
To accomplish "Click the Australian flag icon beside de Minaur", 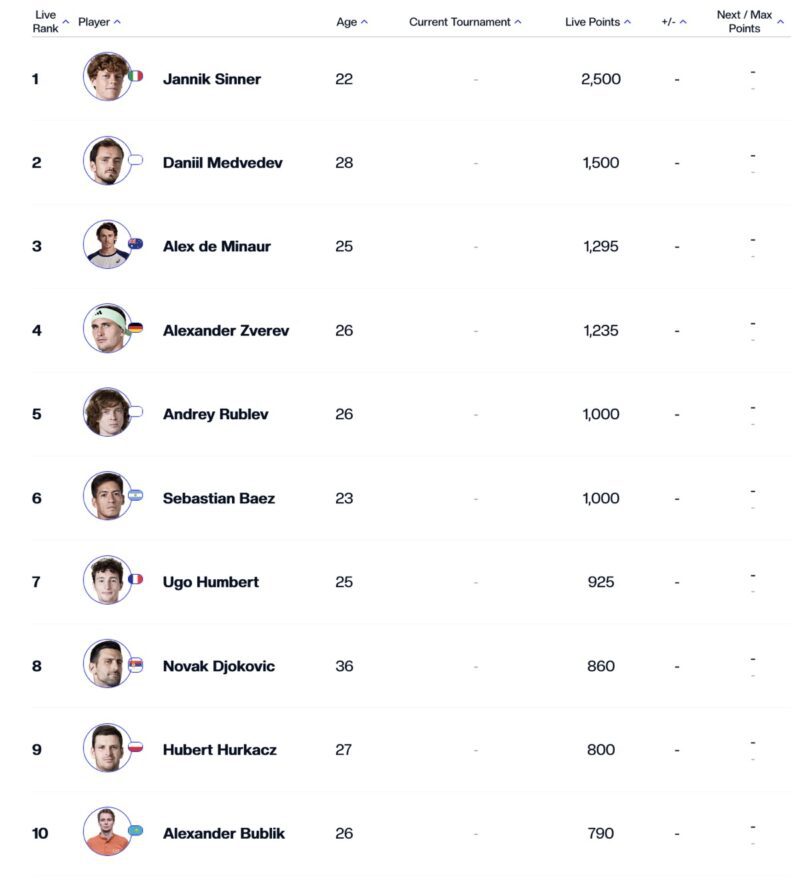I will 135,244.
